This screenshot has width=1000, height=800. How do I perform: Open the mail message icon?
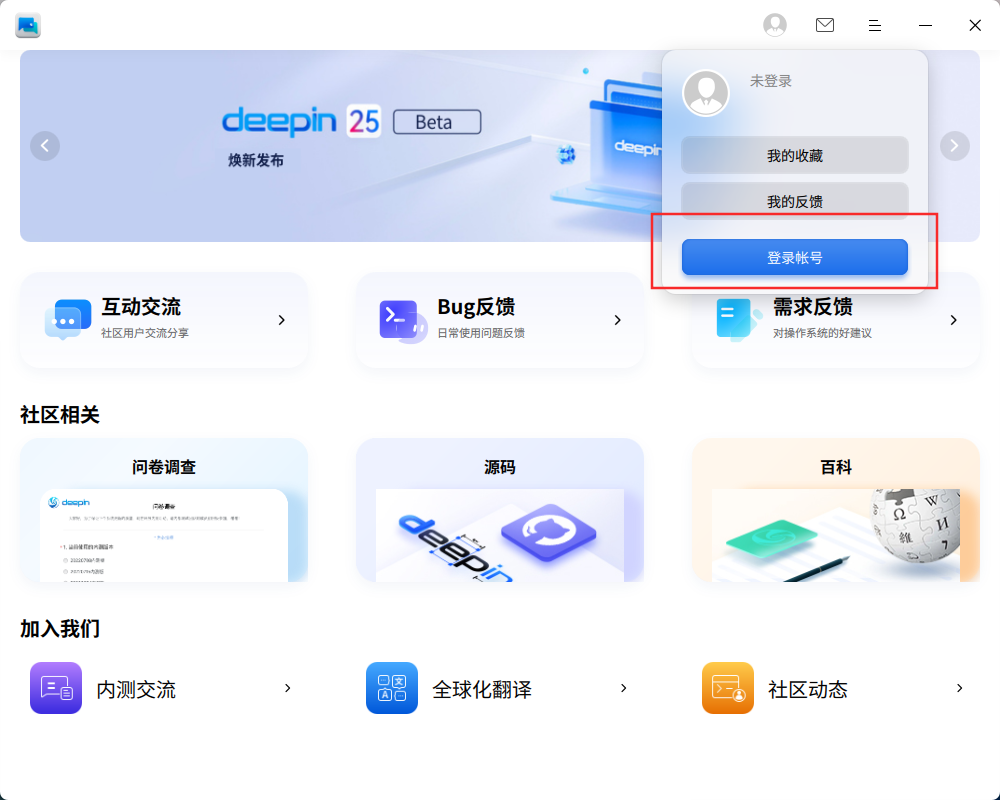coord(825,25)
